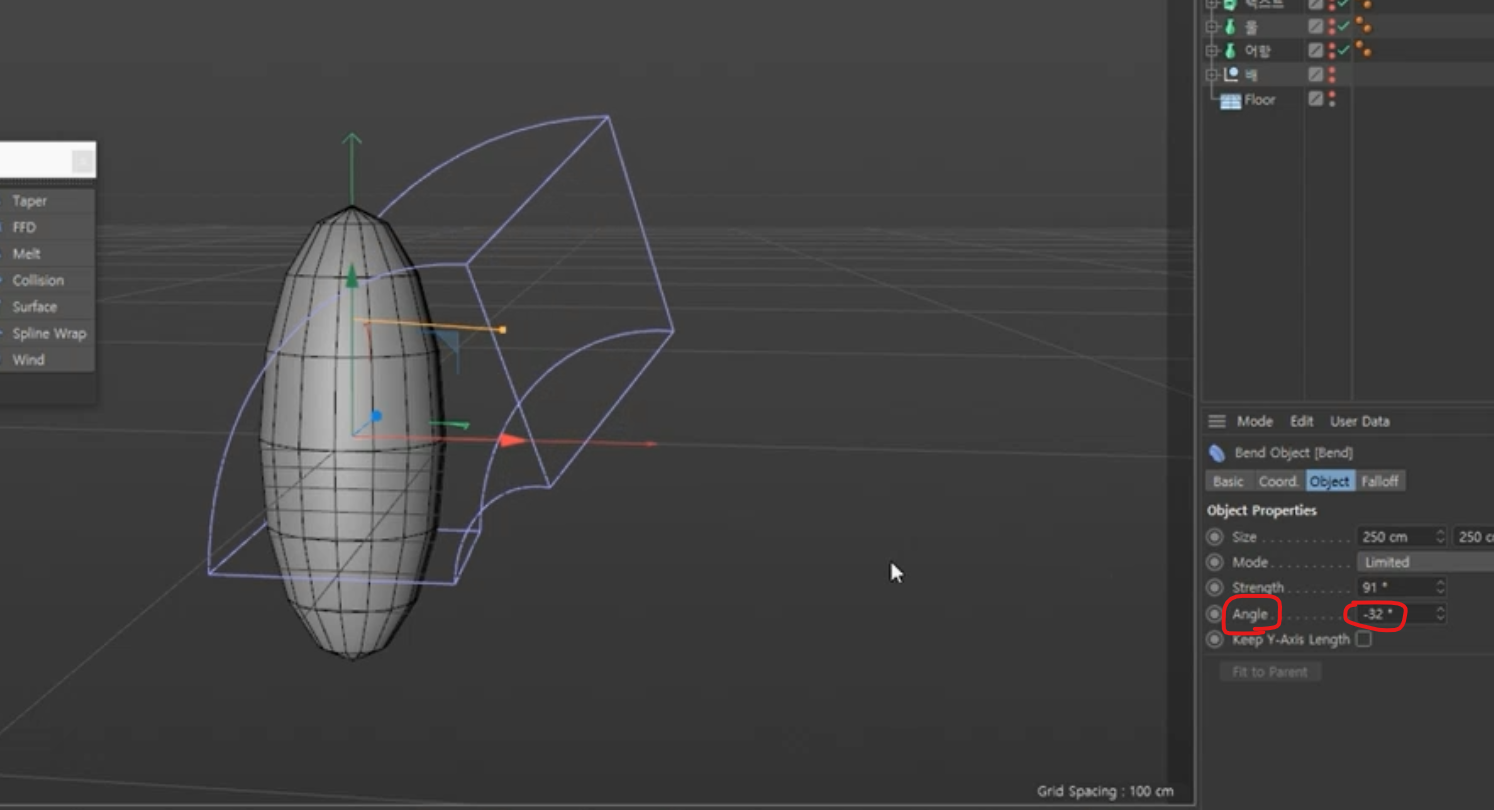Open the Mode menu in Attributes

(x=1255, y=421)
